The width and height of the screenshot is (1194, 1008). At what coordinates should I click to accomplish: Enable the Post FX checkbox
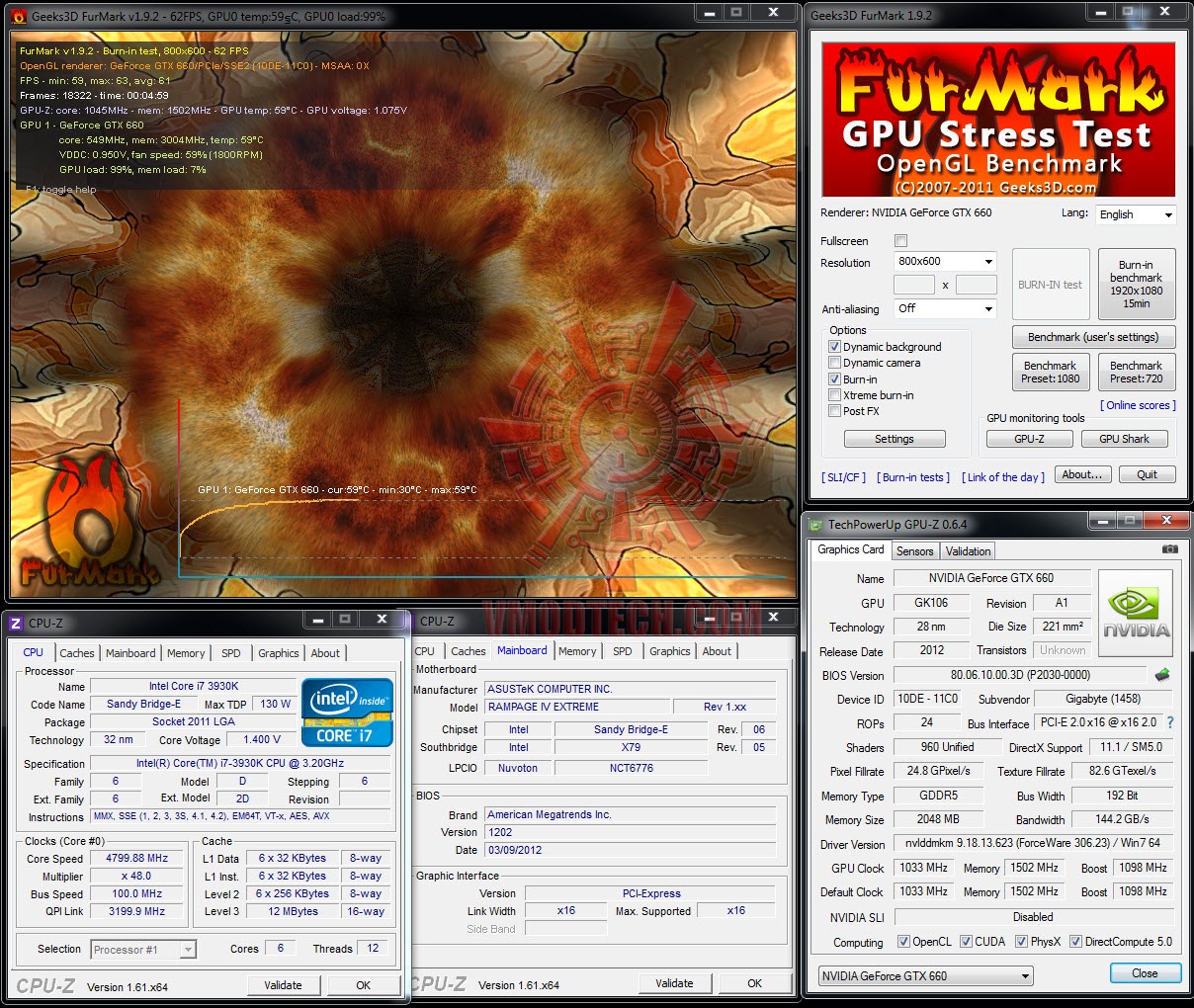(x=834, y=411)
